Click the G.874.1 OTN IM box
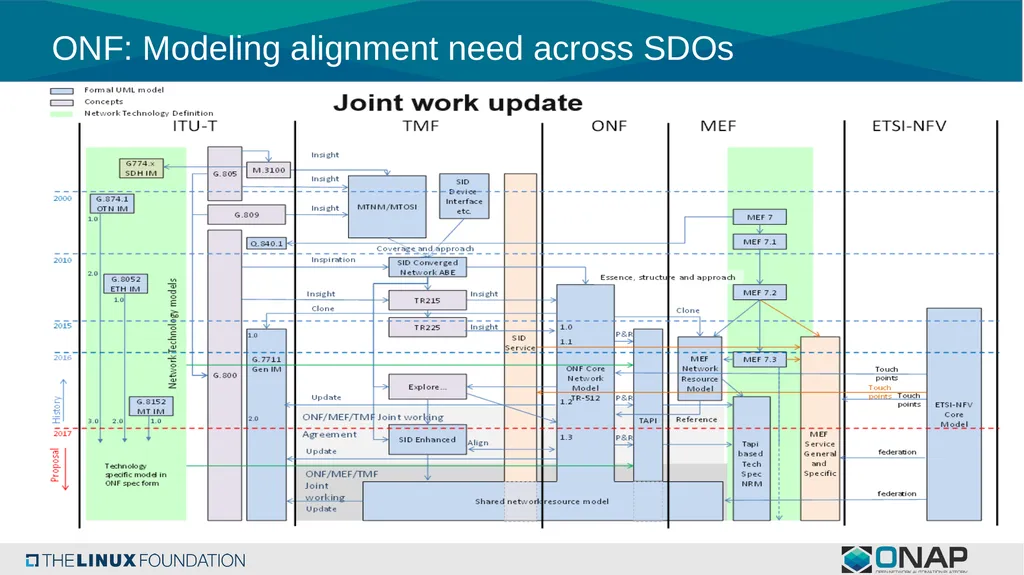Viewport: 1024px width, 575px height. coord(112,203)
